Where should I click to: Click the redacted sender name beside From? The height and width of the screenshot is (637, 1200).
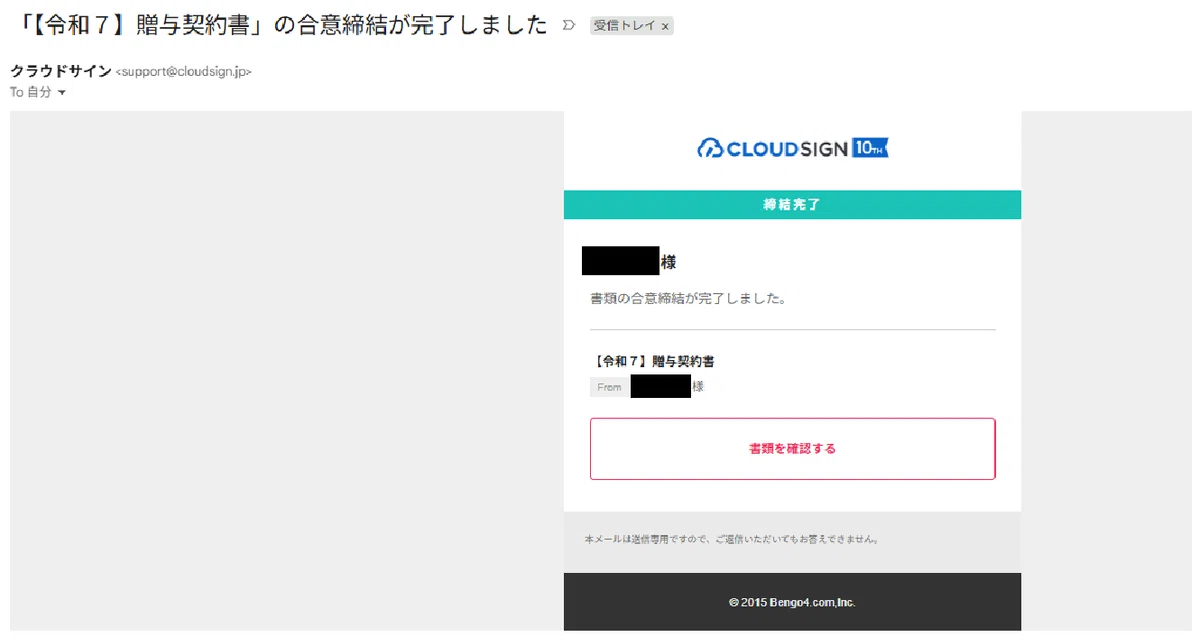pyautogui.click(x=661, y=386)
